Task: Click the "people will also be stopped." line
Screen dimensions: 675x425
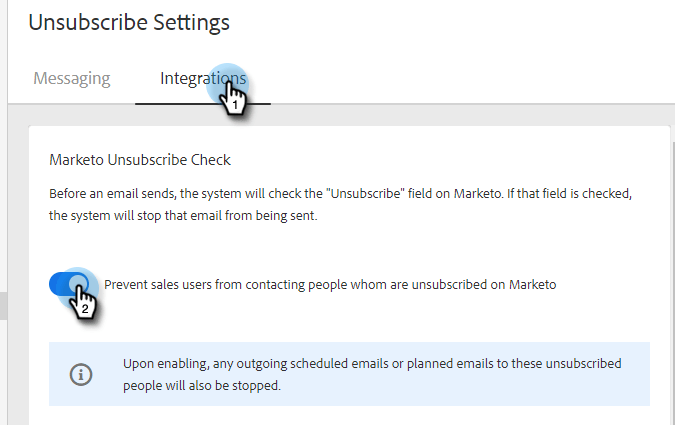Action: coord(202,385)
